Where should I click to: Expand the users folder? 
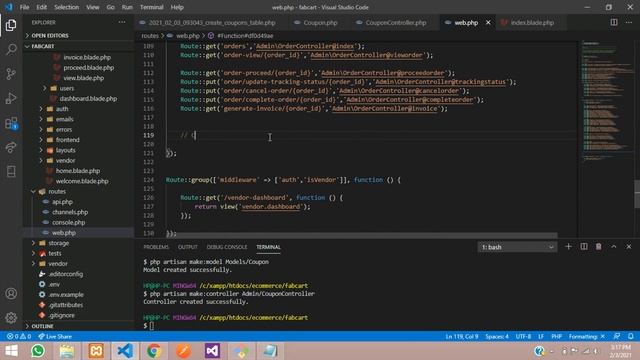[x=67, y=88]
